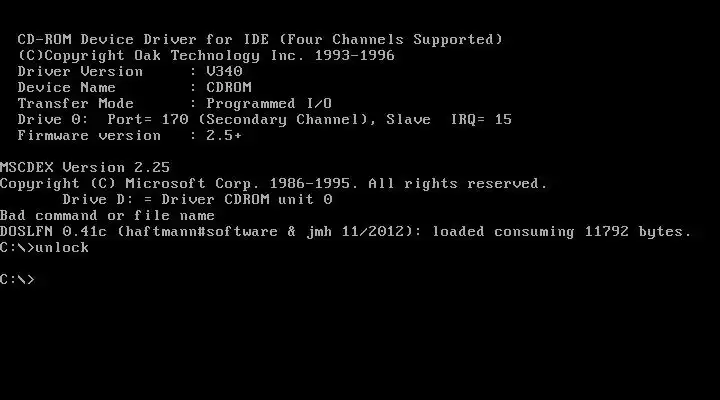Click the 'MSCDEX Version 2.25' text

tap(85, 167)
